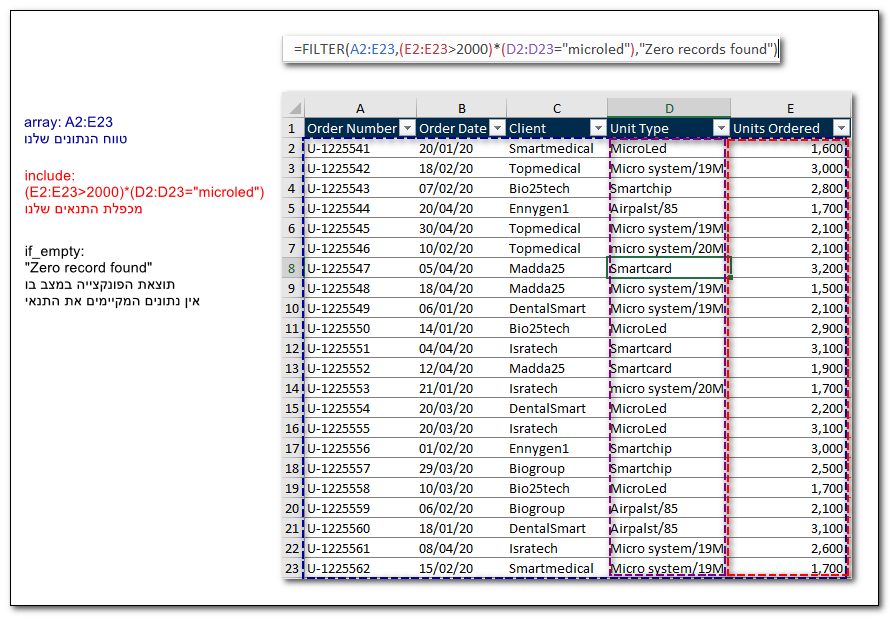The image size is (890, 617).
Task: Click the 'if_empty:' annotation label
Action: click(x=54, y=251)
